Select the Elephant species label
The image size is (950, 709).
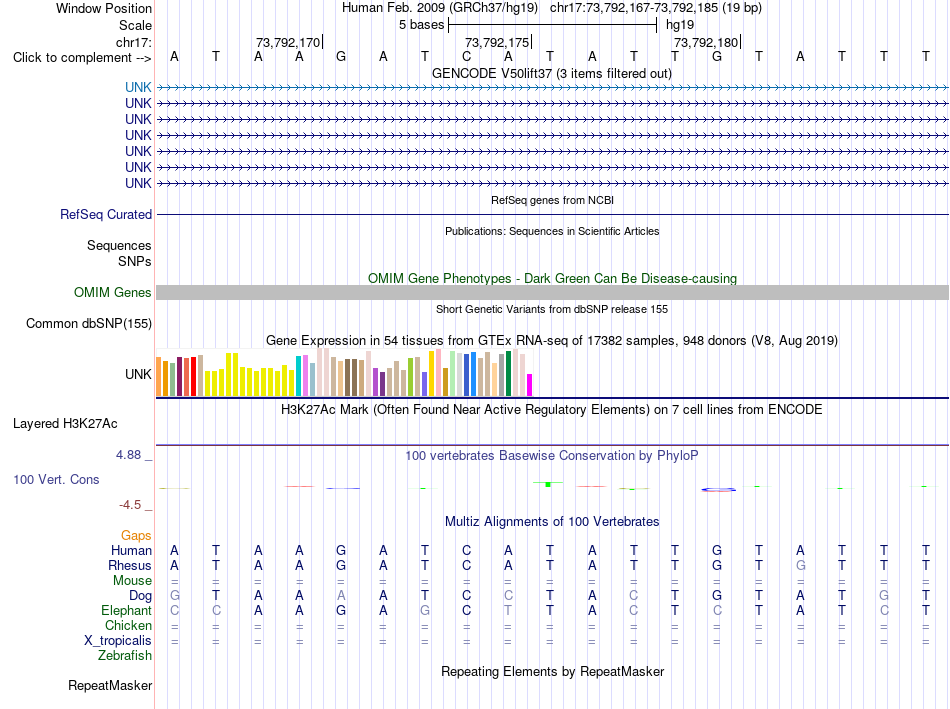pos(127,610)
